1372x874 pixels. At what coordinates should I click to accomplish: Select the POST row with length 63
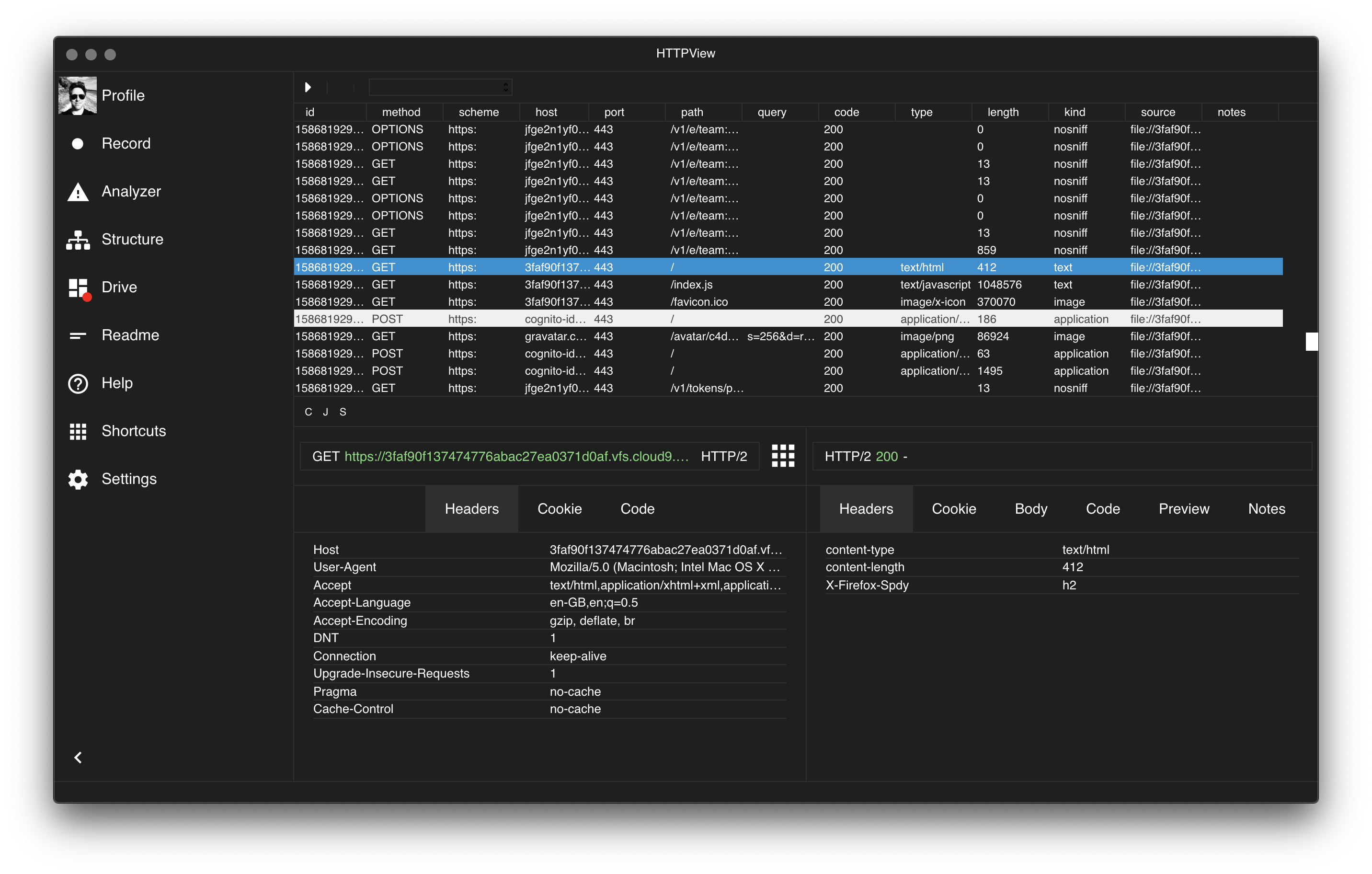[788, 354]
